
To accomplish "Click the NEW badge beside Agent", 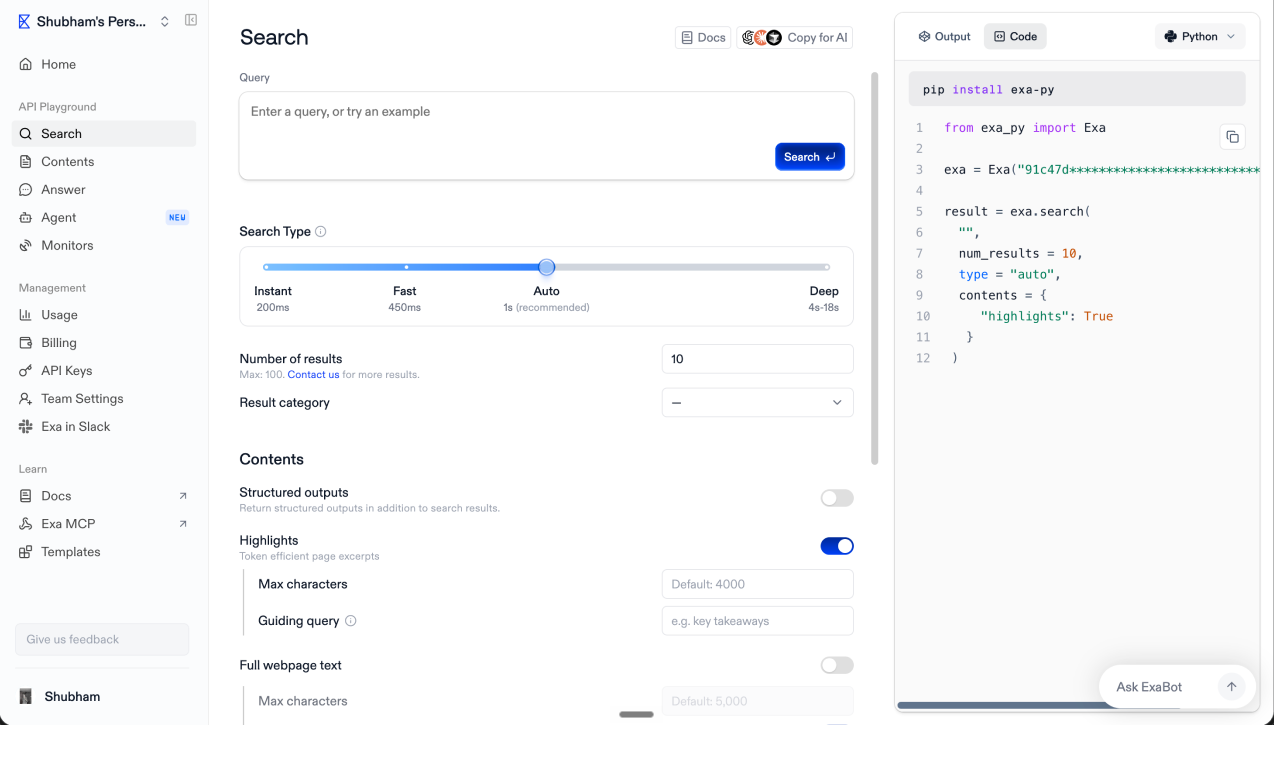I will [x=177, y=218].
